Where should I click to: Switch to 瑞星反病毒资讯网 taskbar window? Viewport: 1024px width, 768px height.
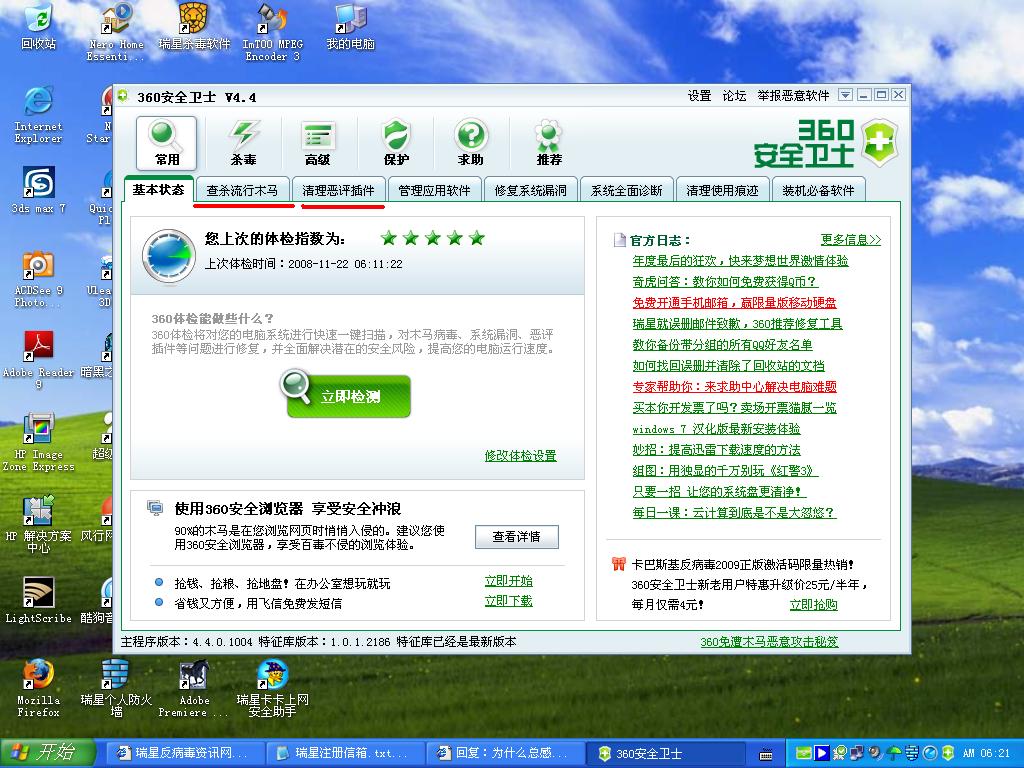pyautogui.click(x=185, y=753)
